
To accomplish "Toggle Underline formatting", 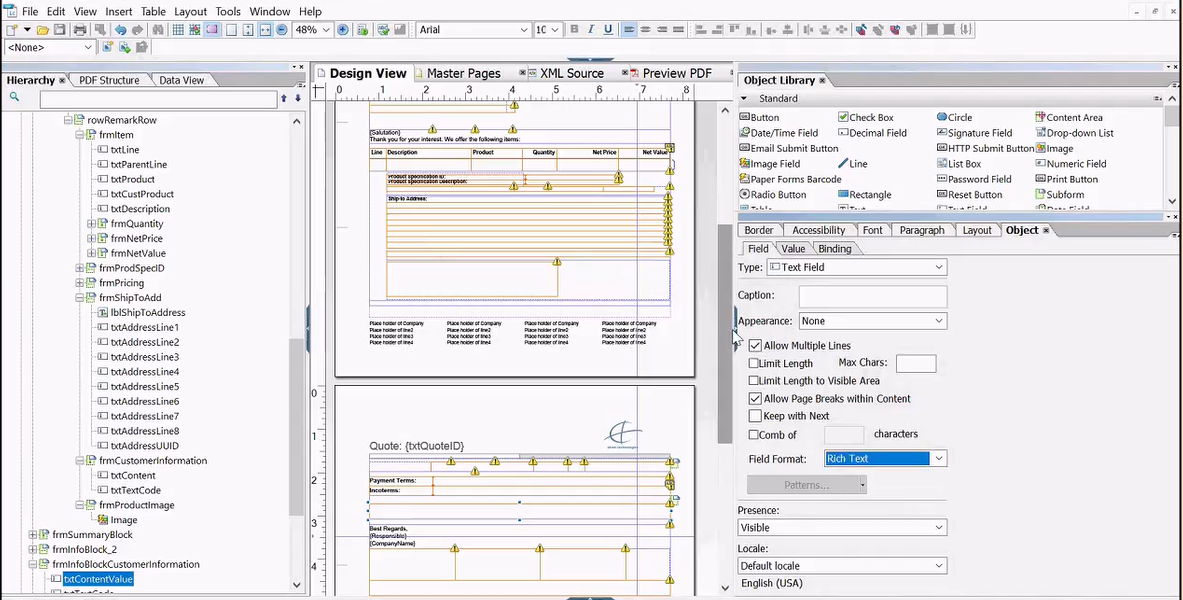I will click(x=608, y=29).
